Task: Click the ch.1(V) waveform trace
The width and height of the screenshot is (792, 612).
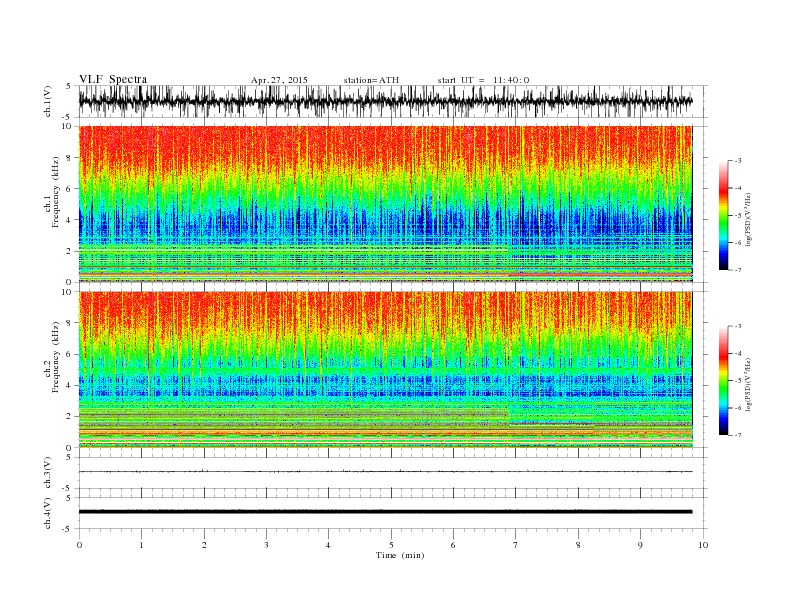Action: point(386,101)
